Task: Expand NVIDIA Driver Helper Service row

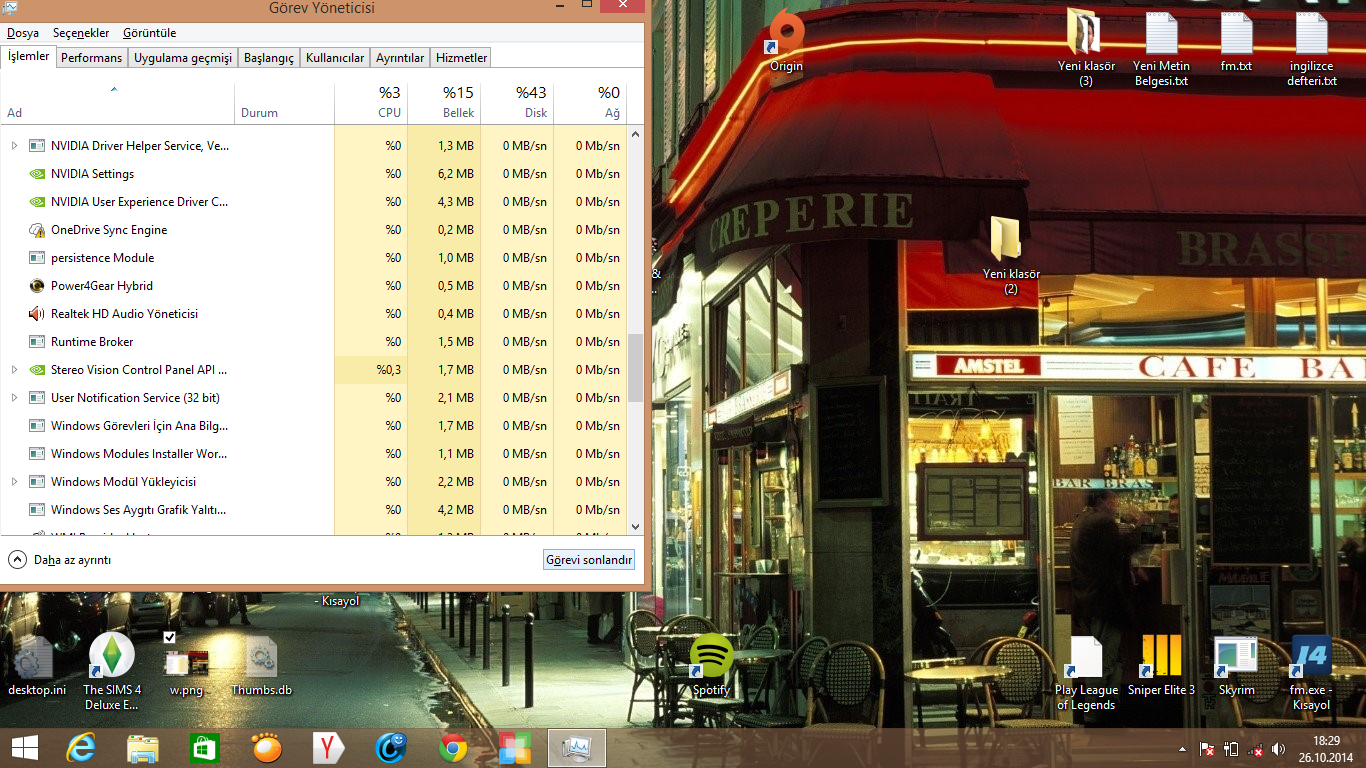Action: click(14, 146)
